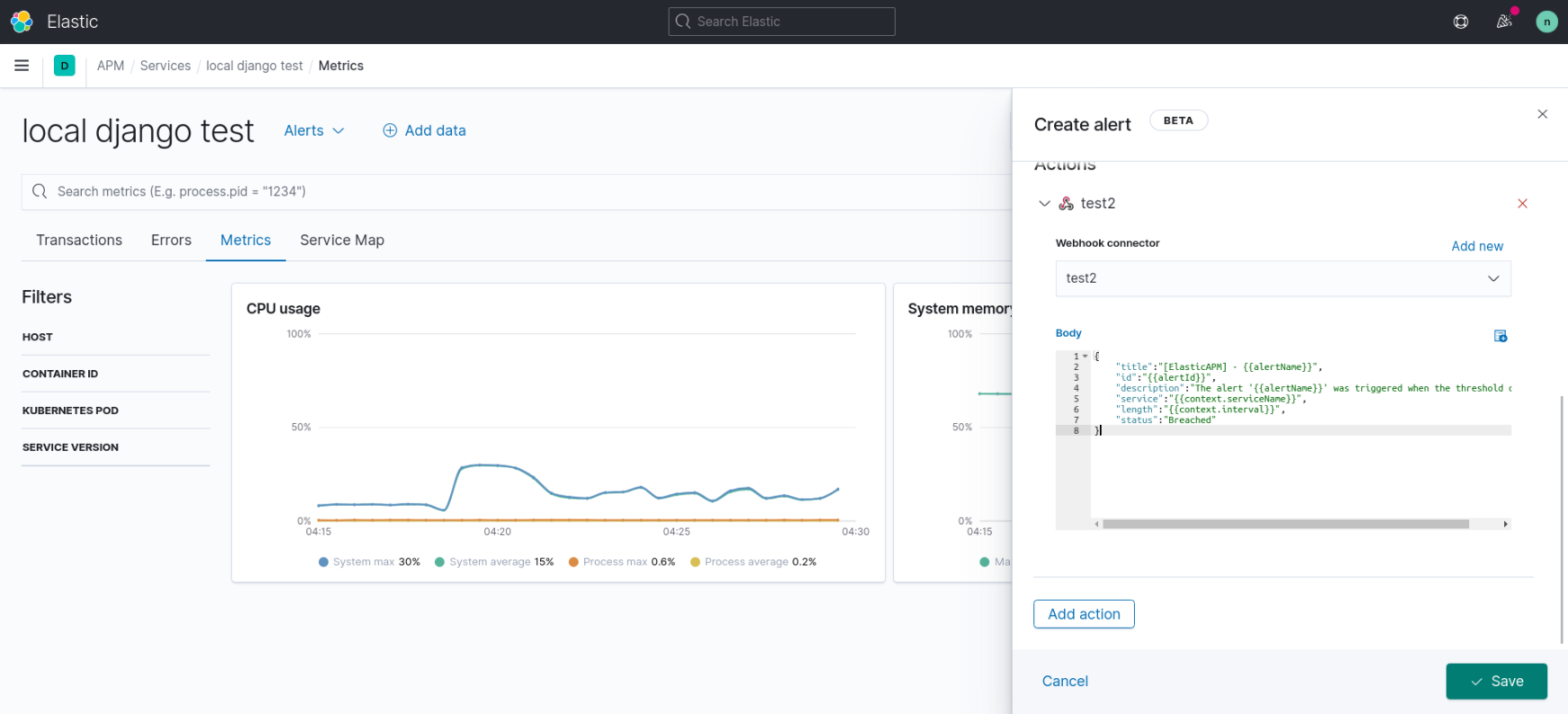Image resolution: width=1568 pixels, height=714 pixels.
Task: Click the Webhook connector label
Action: pyautogui.click(x=1107, y=243)
